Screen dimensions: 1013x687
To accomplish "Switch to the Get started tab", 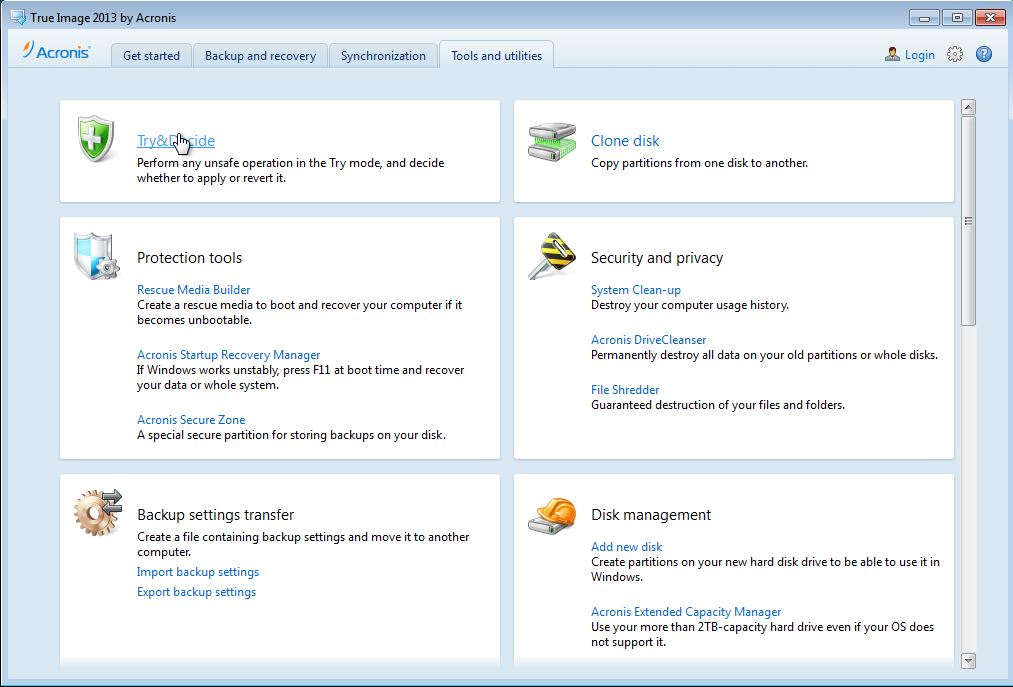I will click(x=151, y=56).
